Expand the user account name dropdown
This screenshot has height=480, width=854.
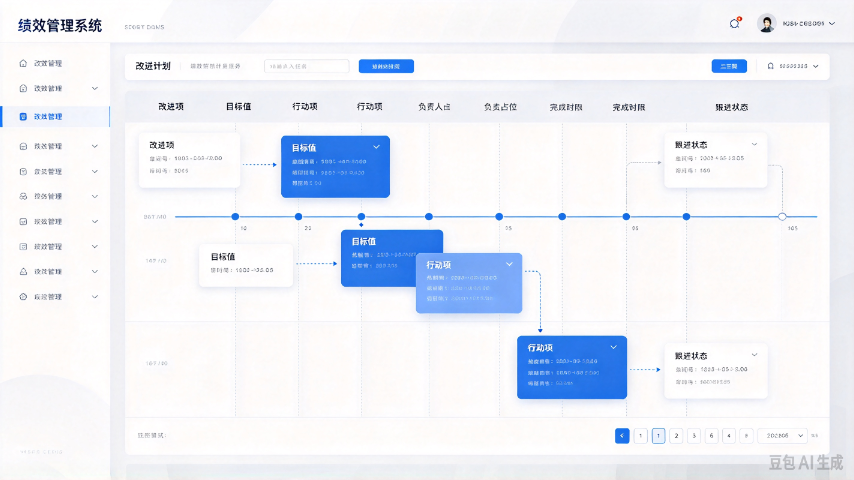click(809, 23)
